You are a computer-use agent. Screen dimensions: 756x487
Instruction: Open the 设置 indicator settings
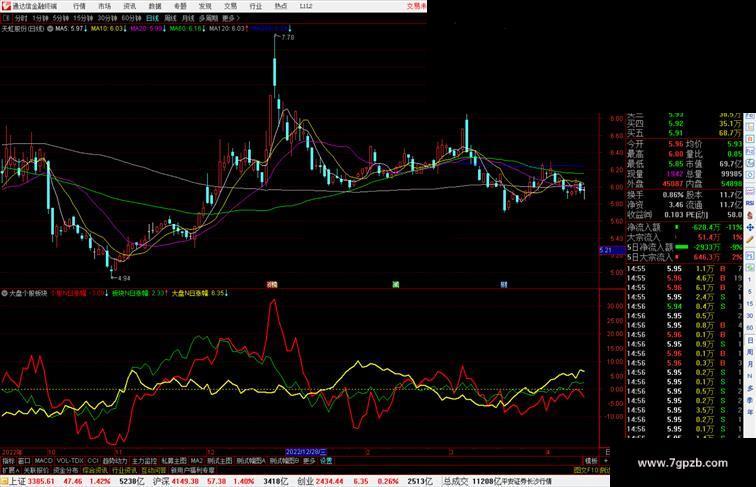point(326,461)
